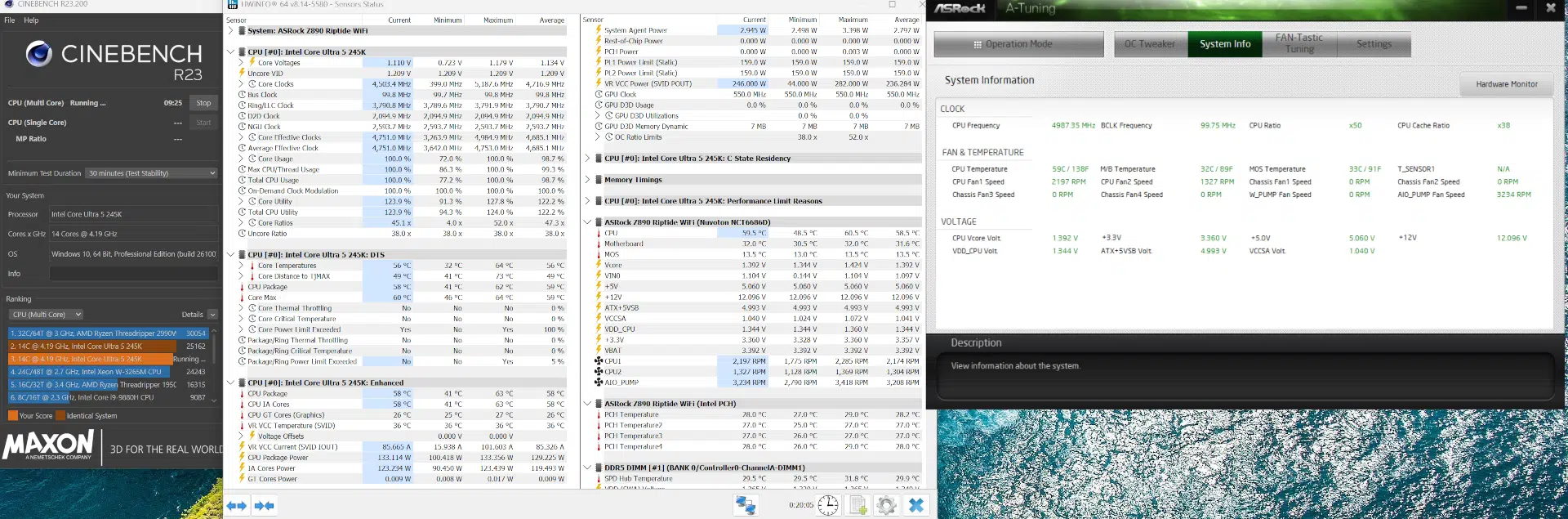This screenshot has width=1568, height=519.
Task: Open HWiNFO sensor settings gear icon
Action: coord(886,505)
